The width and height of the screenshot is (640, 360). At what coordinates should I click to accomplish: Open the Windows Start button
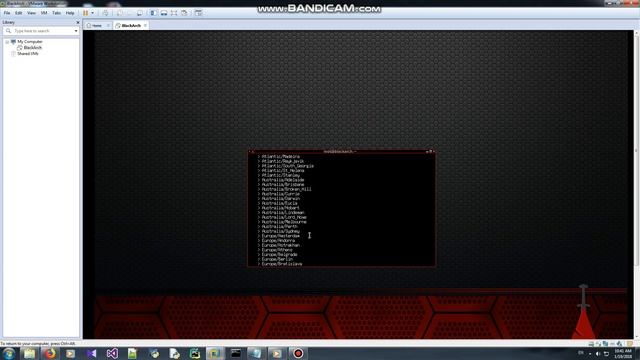click(8, 353)
